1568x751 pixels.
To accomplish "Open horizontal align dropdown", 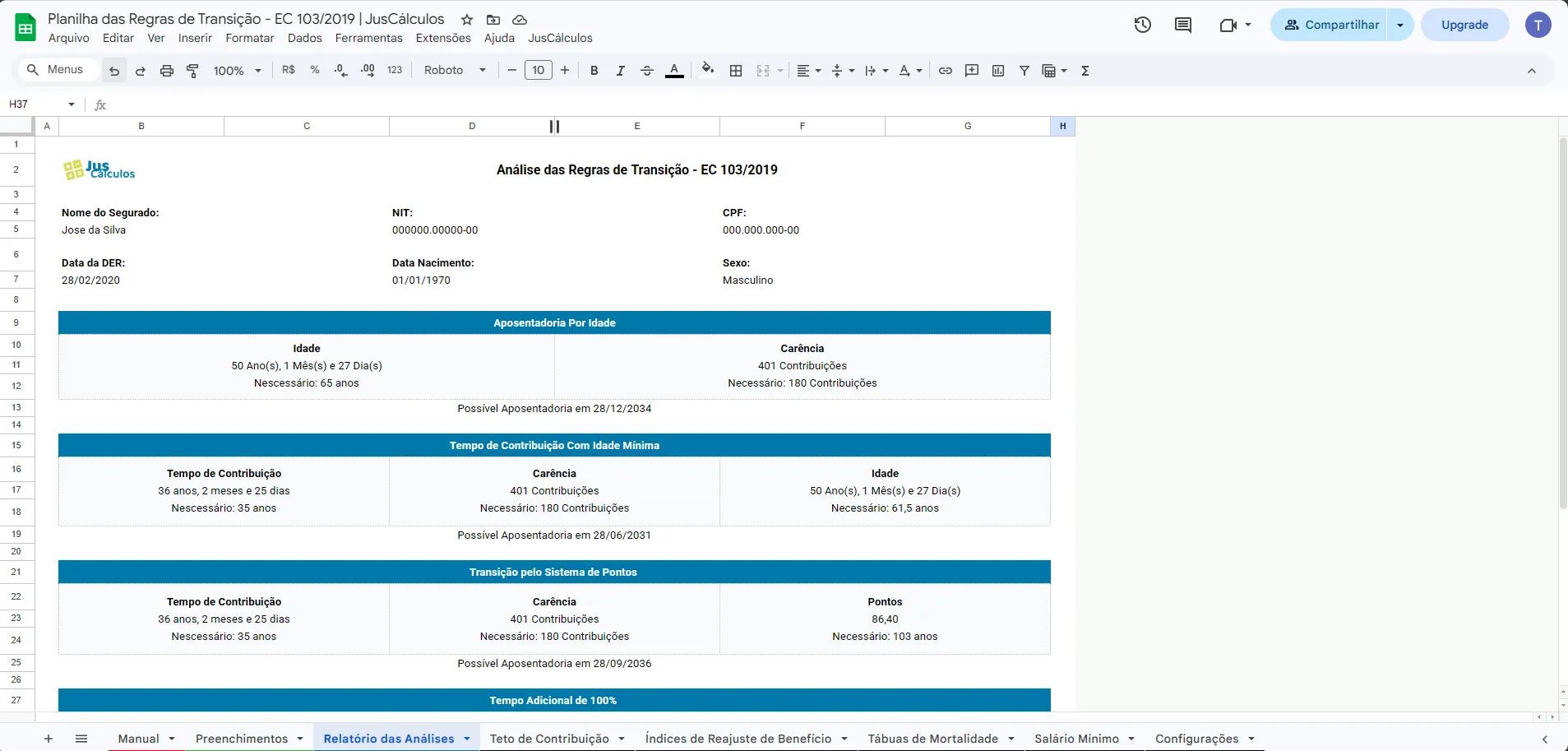I will click(x=809, y=71).
